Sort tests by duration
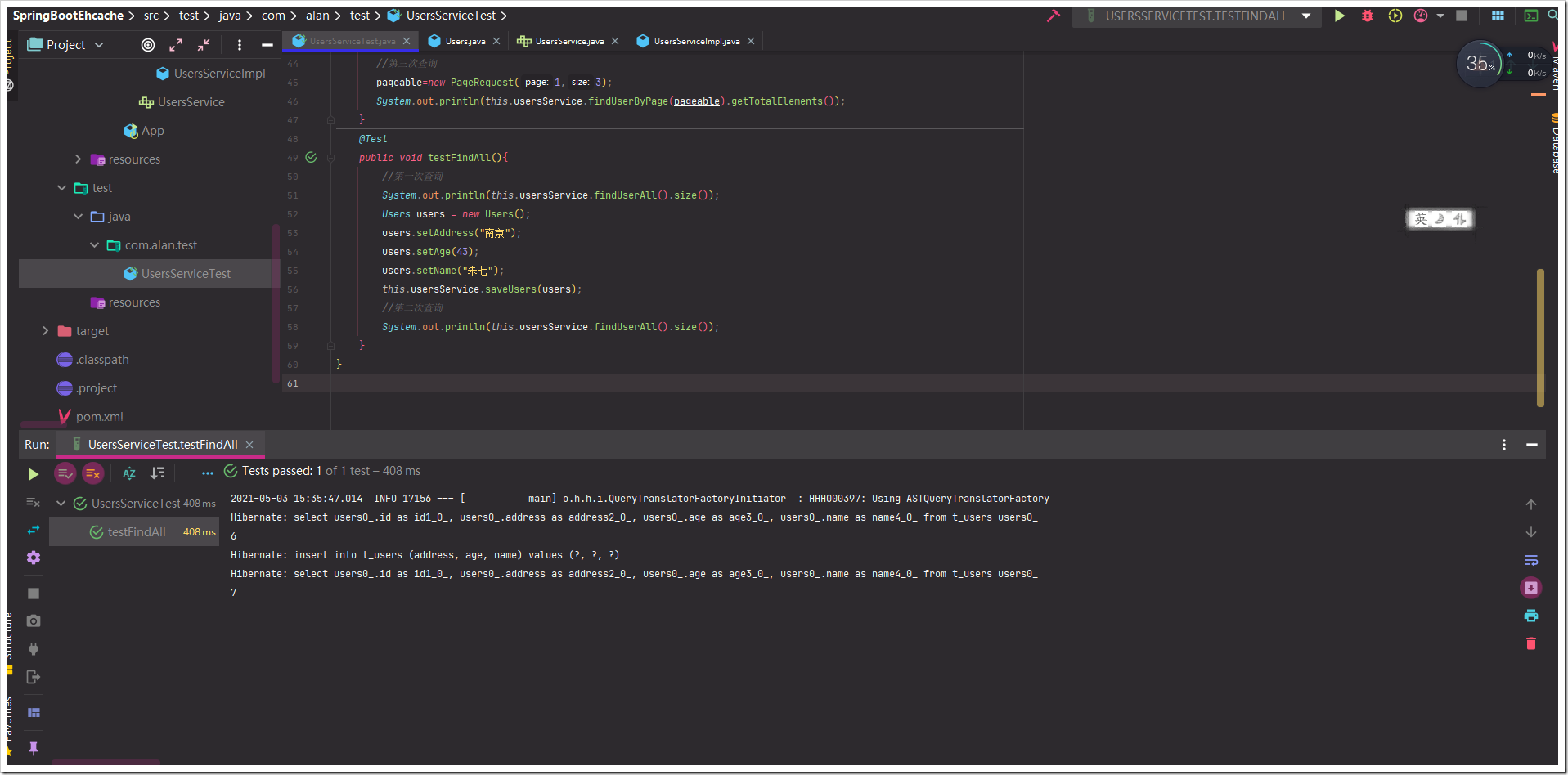1568x775 pixels. 158,473
